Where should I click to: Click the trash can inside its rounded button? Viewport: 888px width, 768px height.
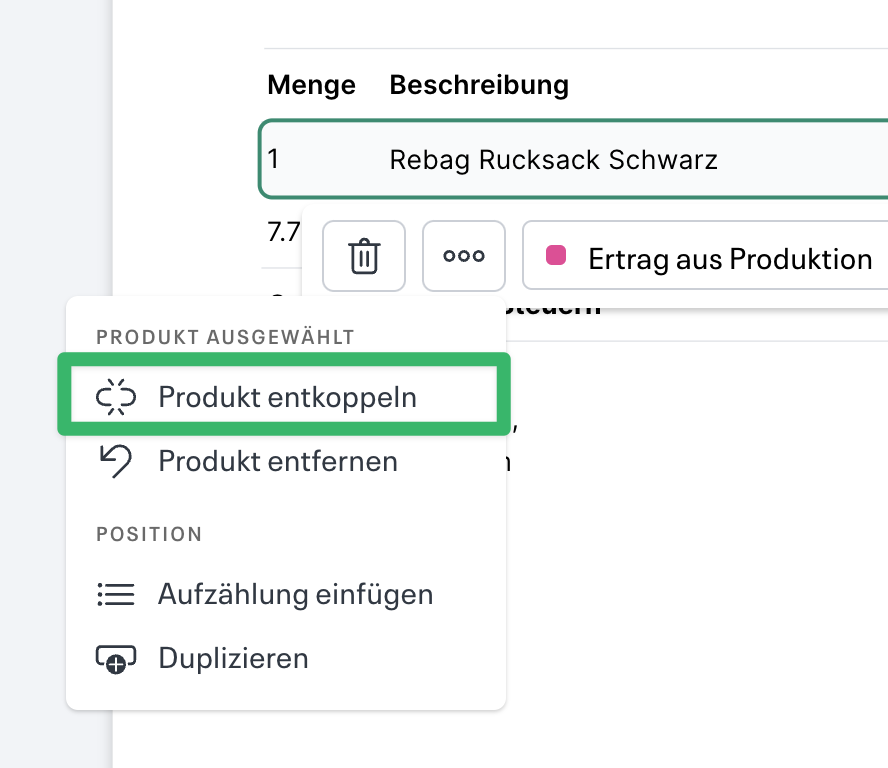[363, 256]
